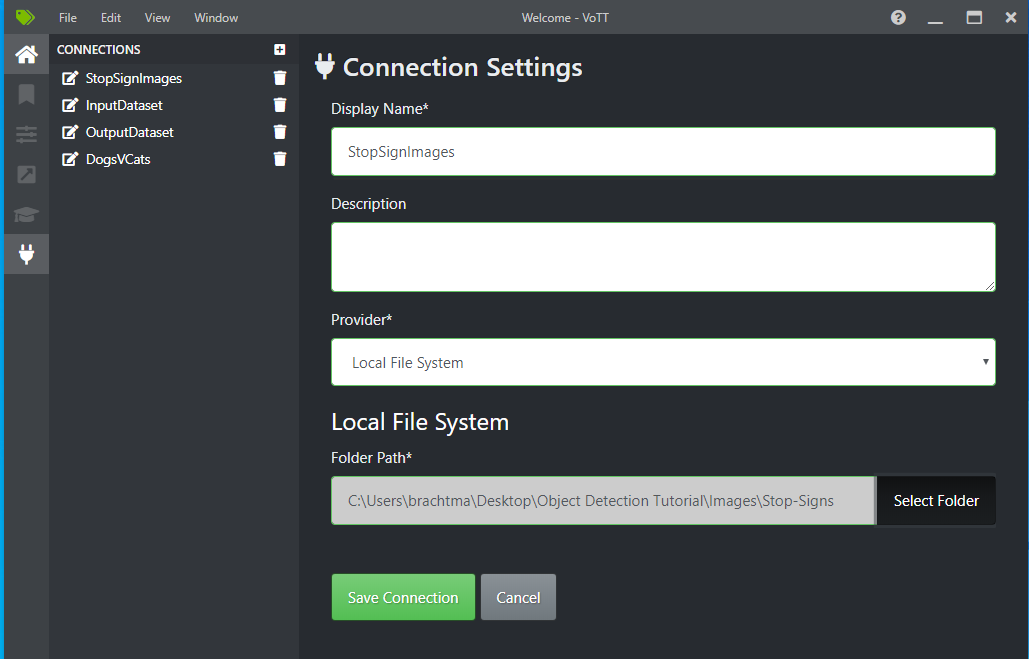Delete the DogsVCats connection

pyautogui.click(x=280, y=158)
